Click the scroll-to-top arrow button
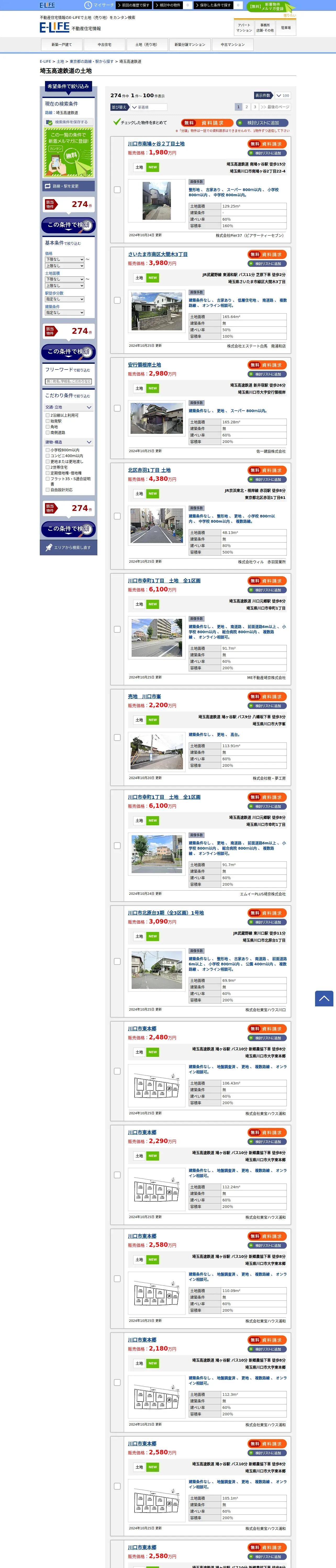The width and height of the screenshot is (336, 1568). point(324,998)
